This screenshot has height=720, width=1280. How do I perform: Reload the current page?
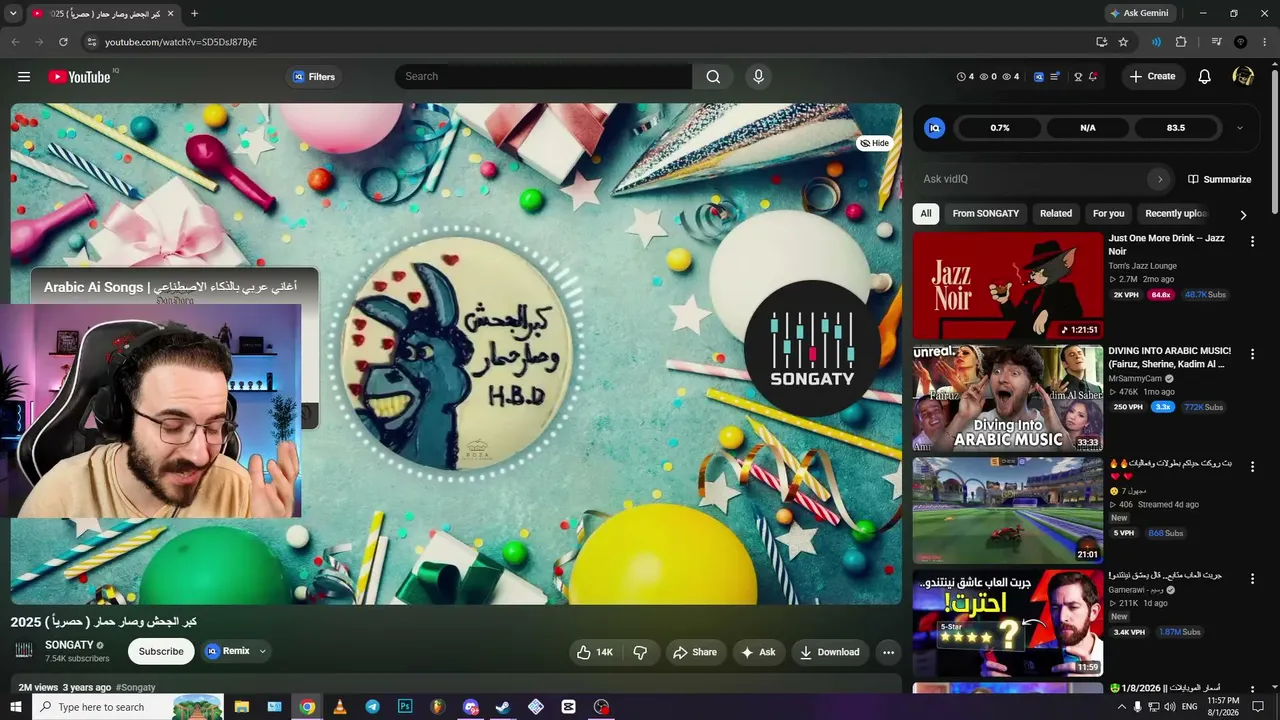point(63,42)
